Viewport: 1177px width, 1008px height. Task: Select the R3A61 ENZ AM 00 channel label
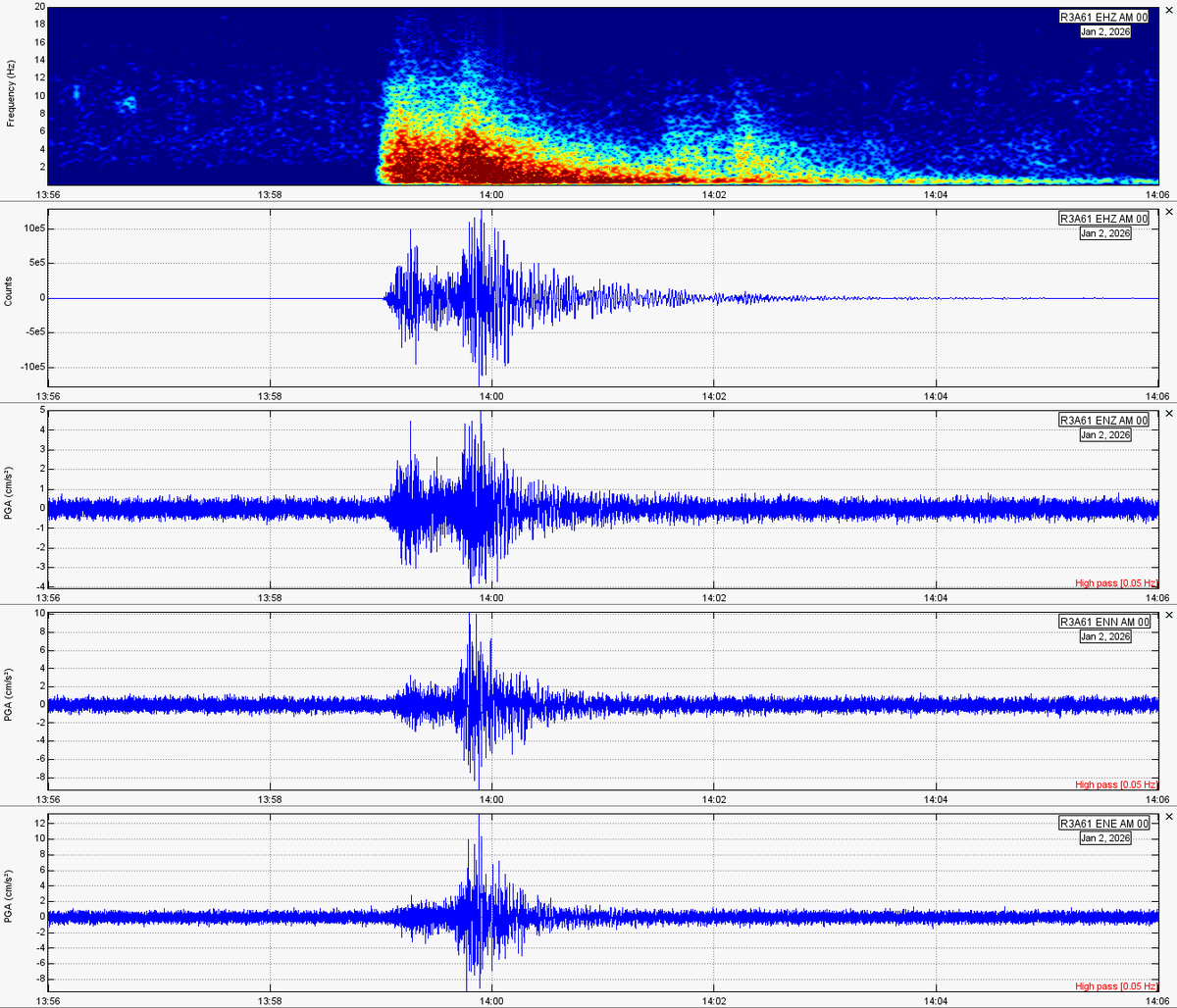click(1103, 420)
